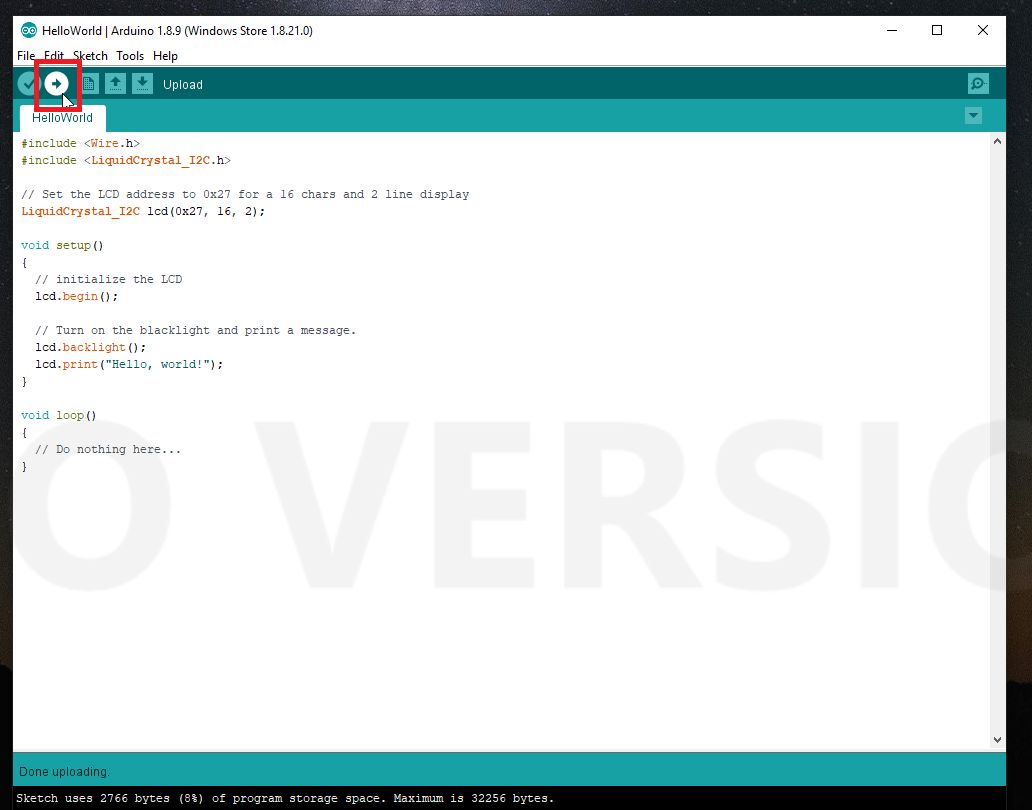Open the Tools menu
This screenshot has height=810, width=1032.
point(130,56)
